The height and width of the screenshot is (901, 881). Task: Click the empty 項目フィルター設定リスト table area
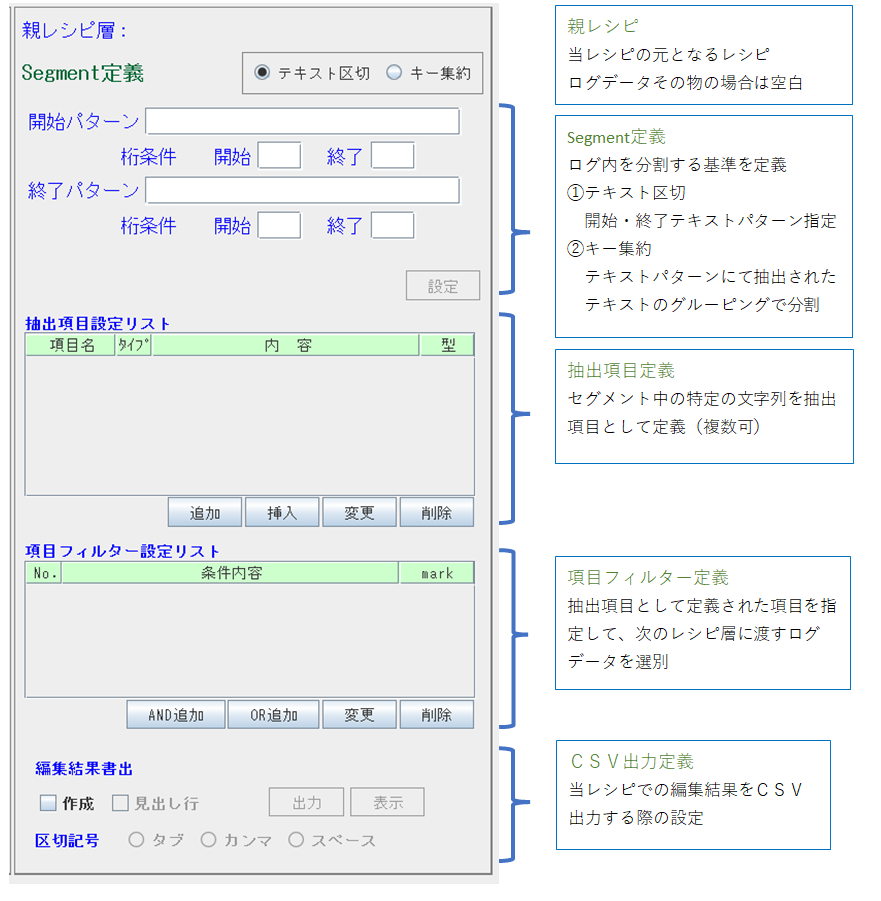pyautogui.click(x=249, y=640)
